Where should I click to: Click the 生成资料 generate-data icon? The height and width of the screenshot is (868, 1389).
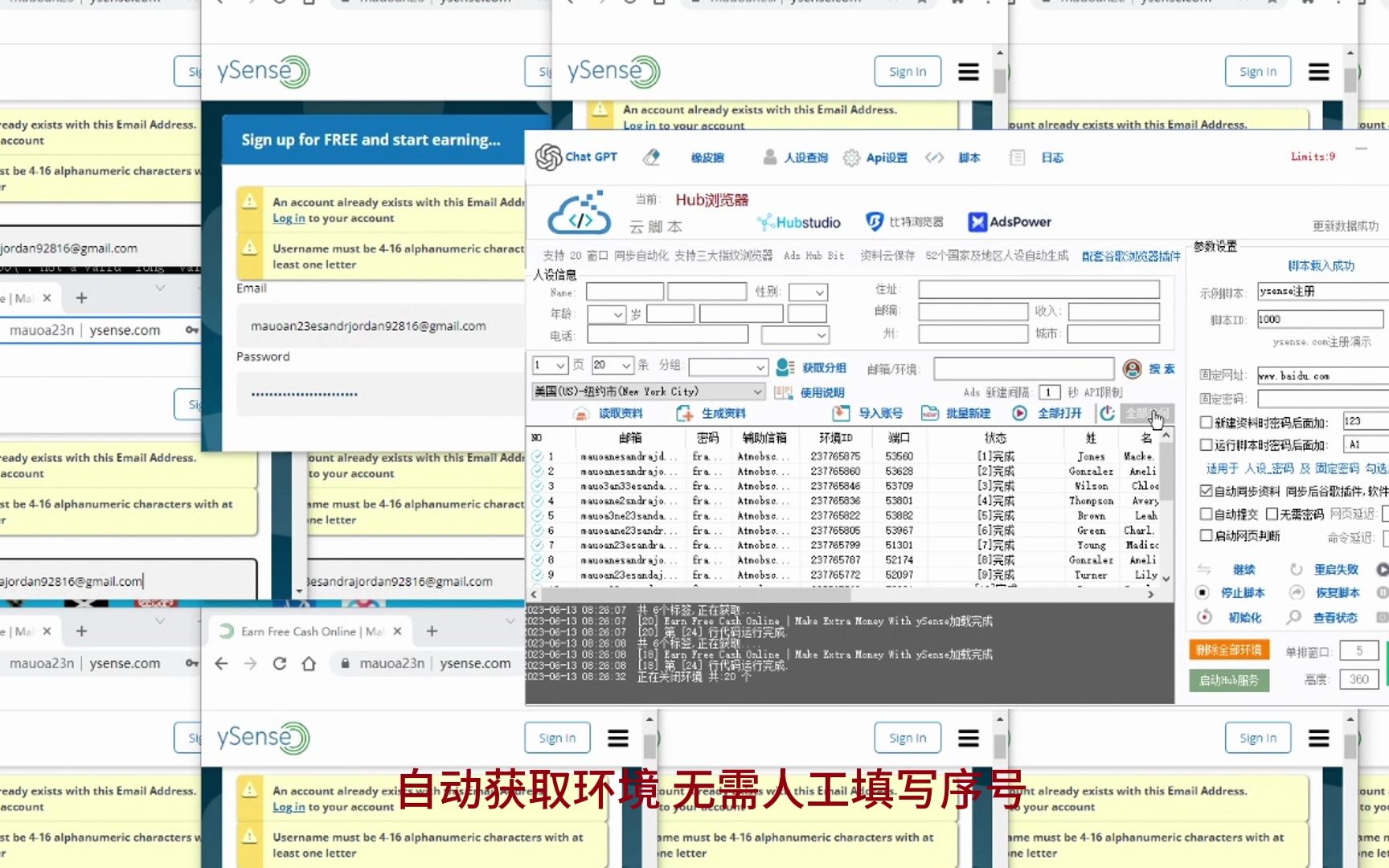click(685, 413)
